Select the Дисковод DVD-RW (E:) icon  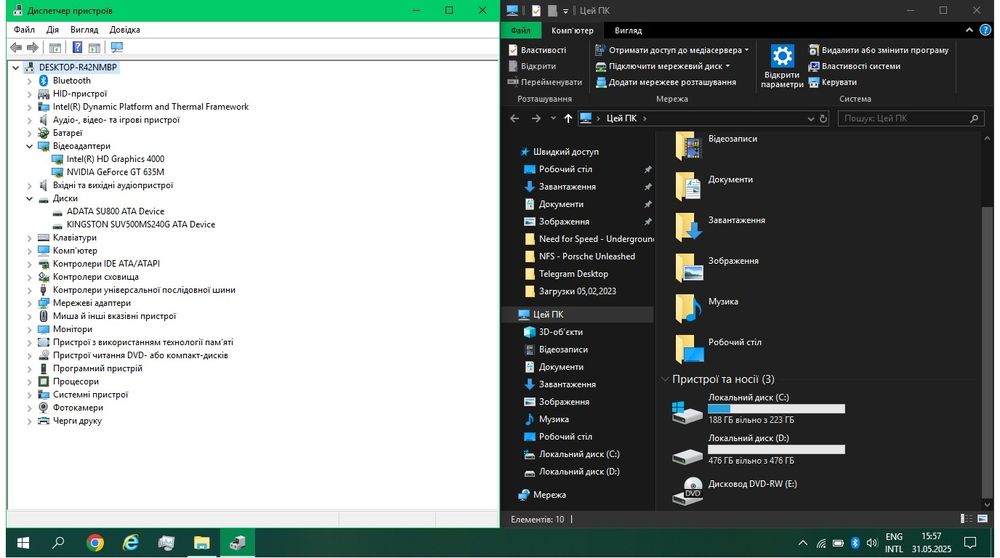click(688, 491)
